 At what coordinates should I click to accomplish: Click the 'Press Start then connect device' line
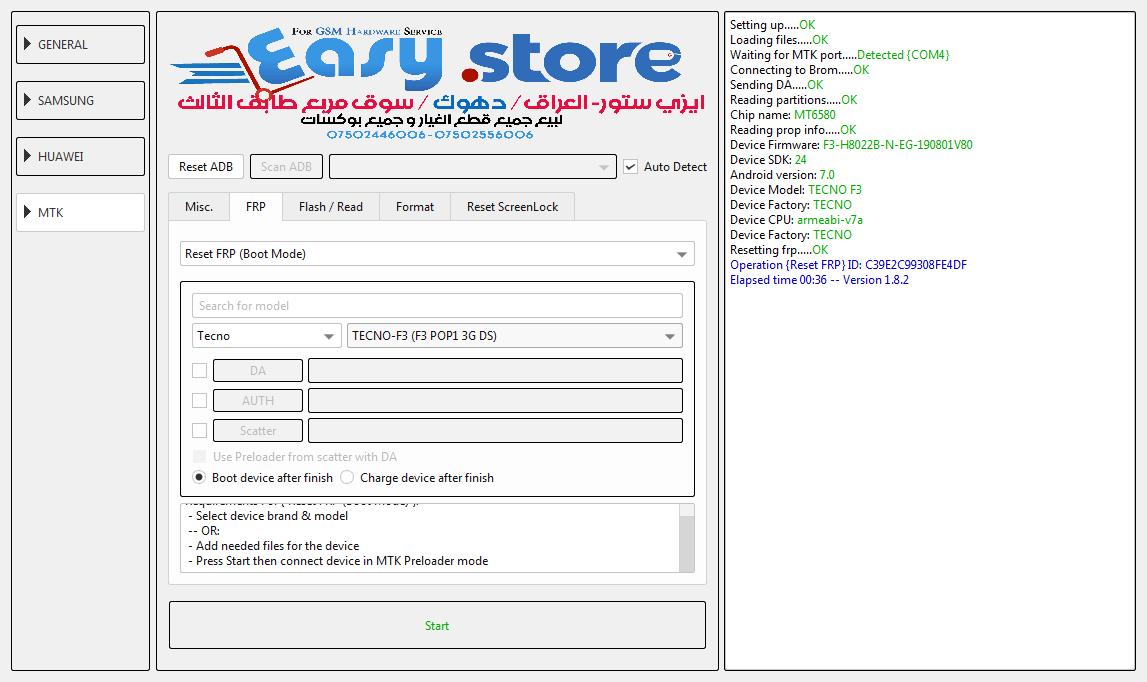338,561
